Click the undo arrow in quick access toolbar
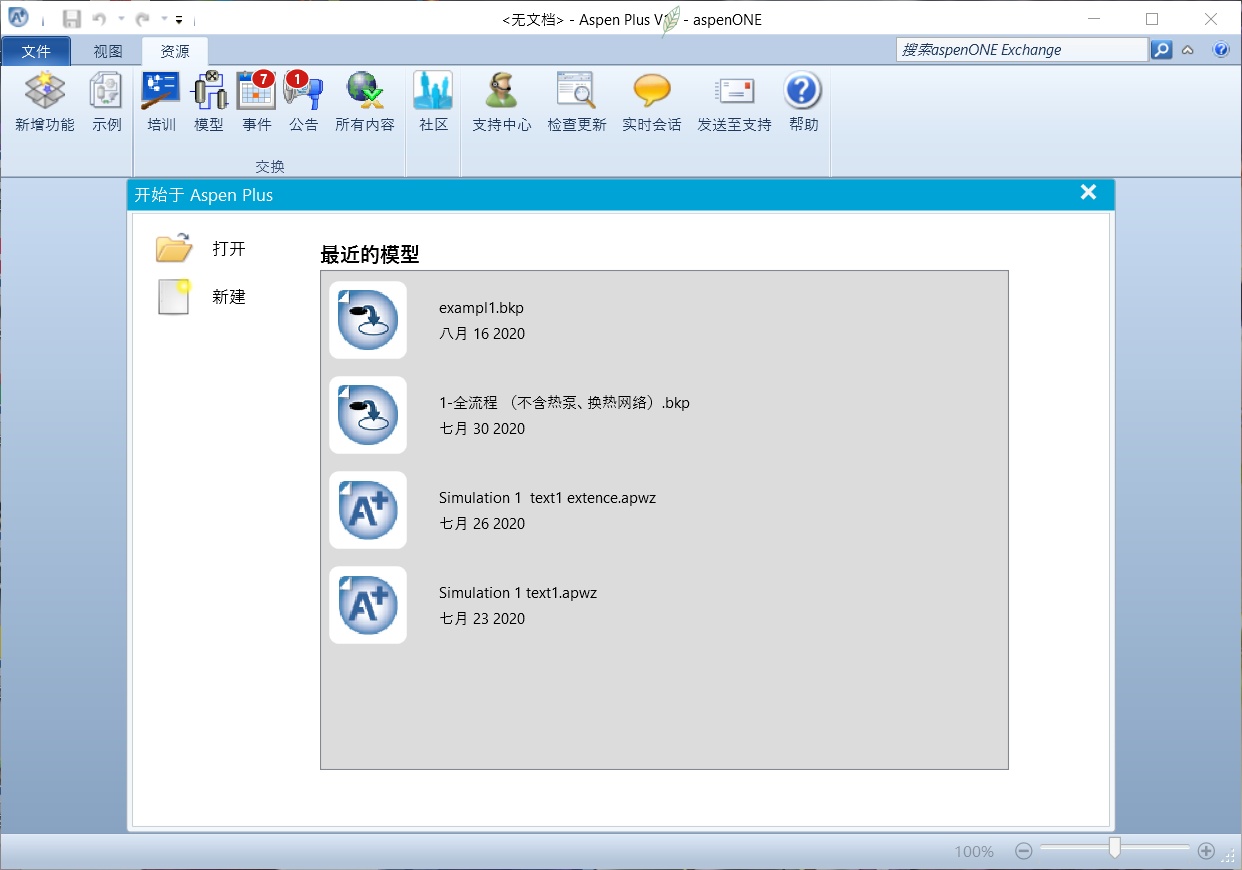The image size is (1242, 870). tap(98, 19)
